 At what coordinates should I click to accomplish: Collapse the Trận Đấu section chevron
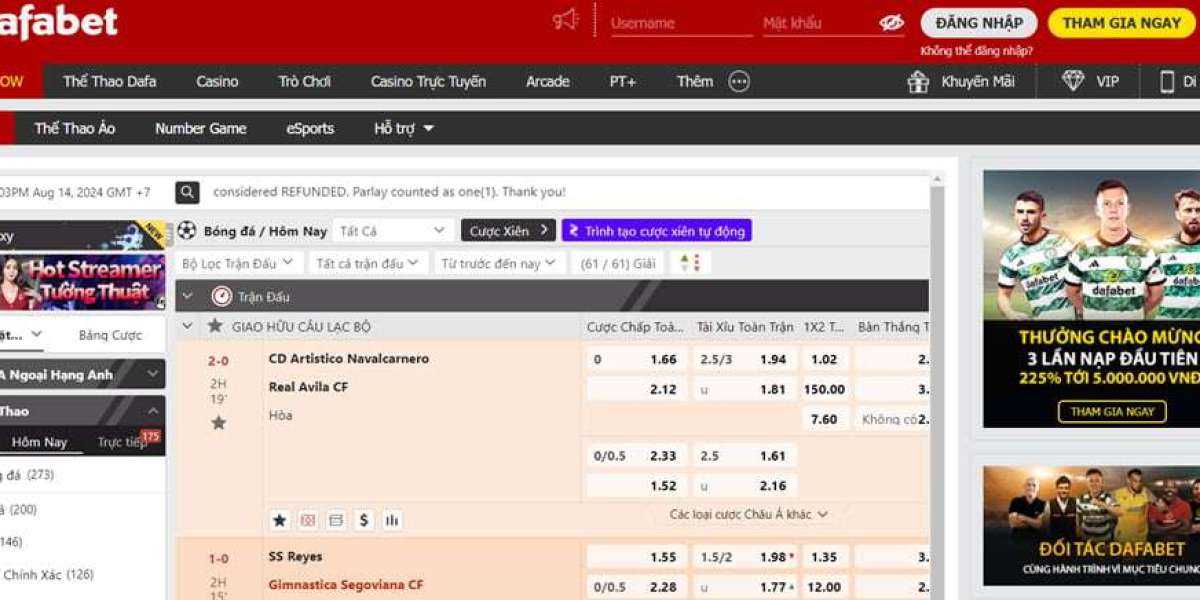187,296
